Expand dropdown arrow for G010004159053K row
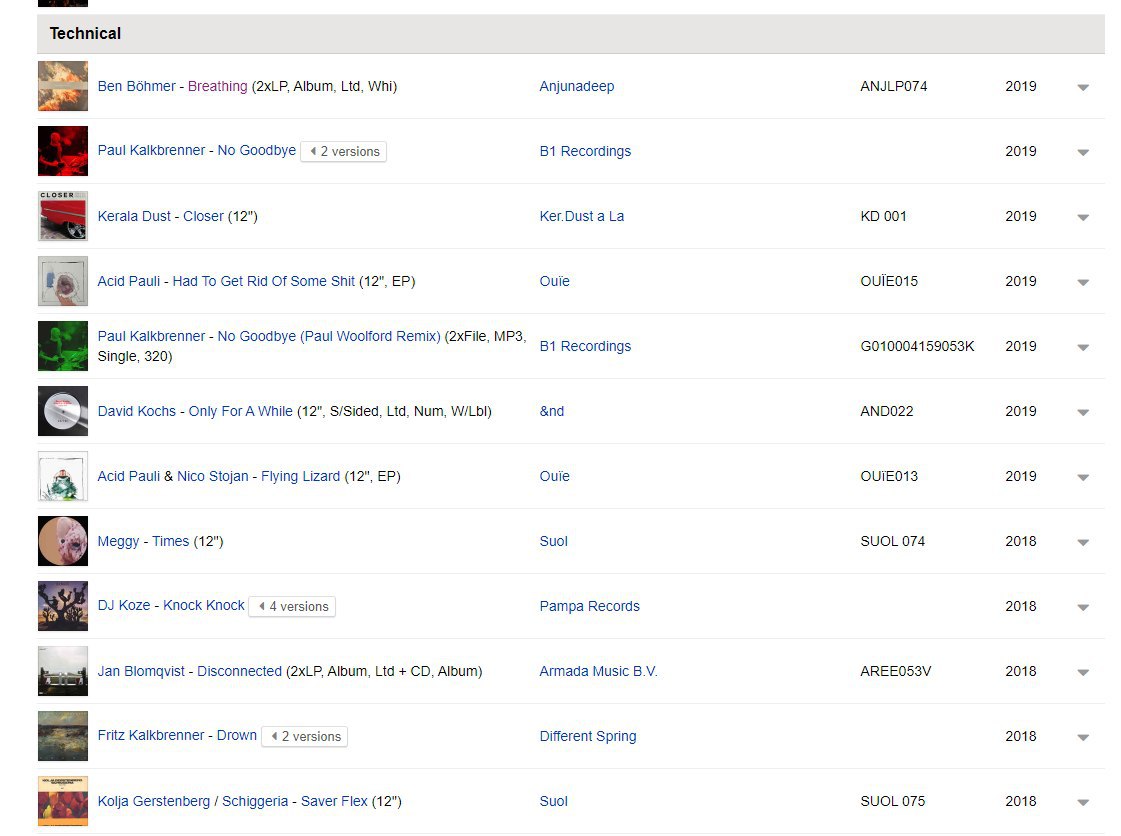The width and height of the screenshot is (1121, 836). (1083, 348)
